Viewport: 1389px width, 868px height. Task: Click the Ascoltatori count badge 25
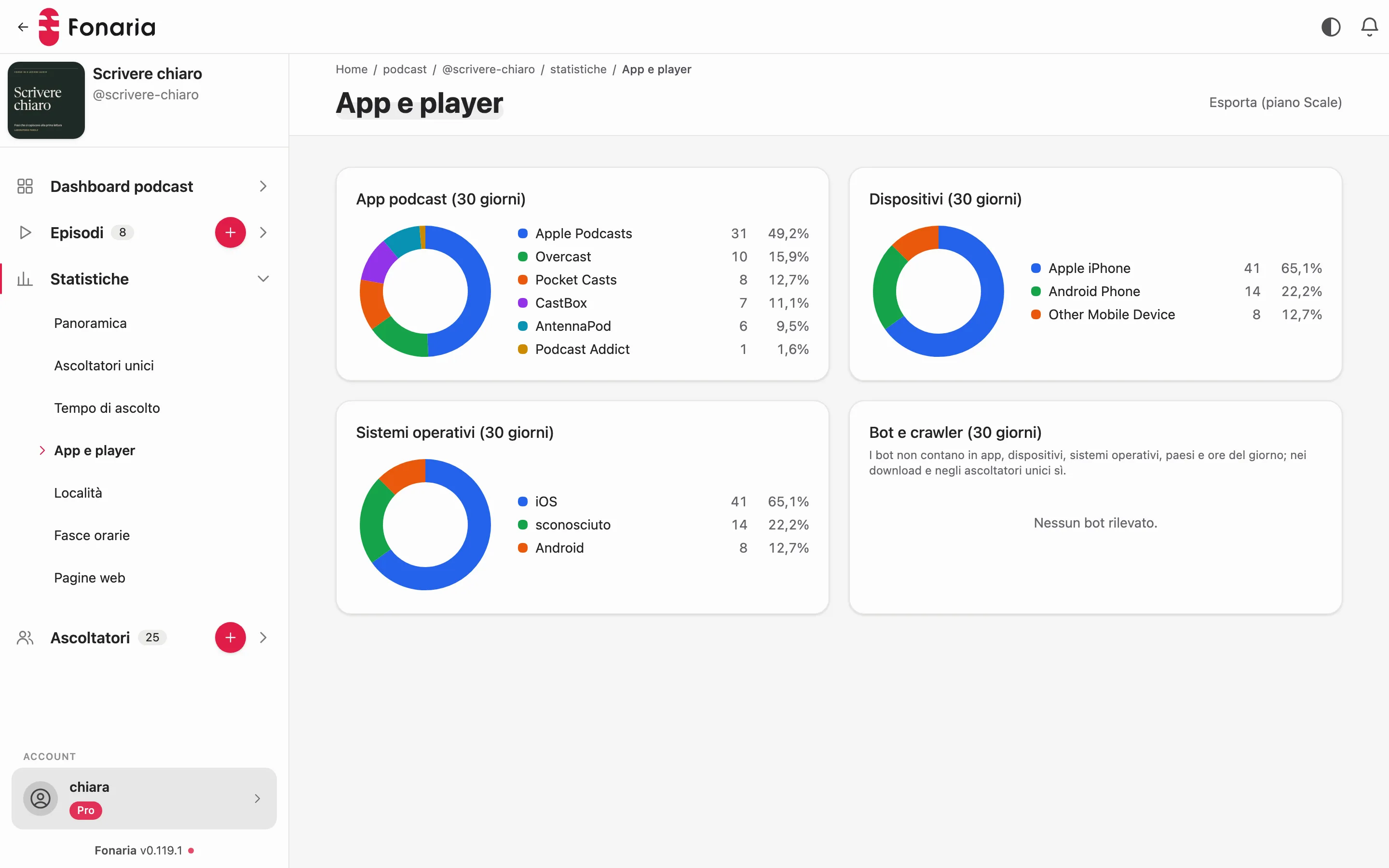point(152,638)
